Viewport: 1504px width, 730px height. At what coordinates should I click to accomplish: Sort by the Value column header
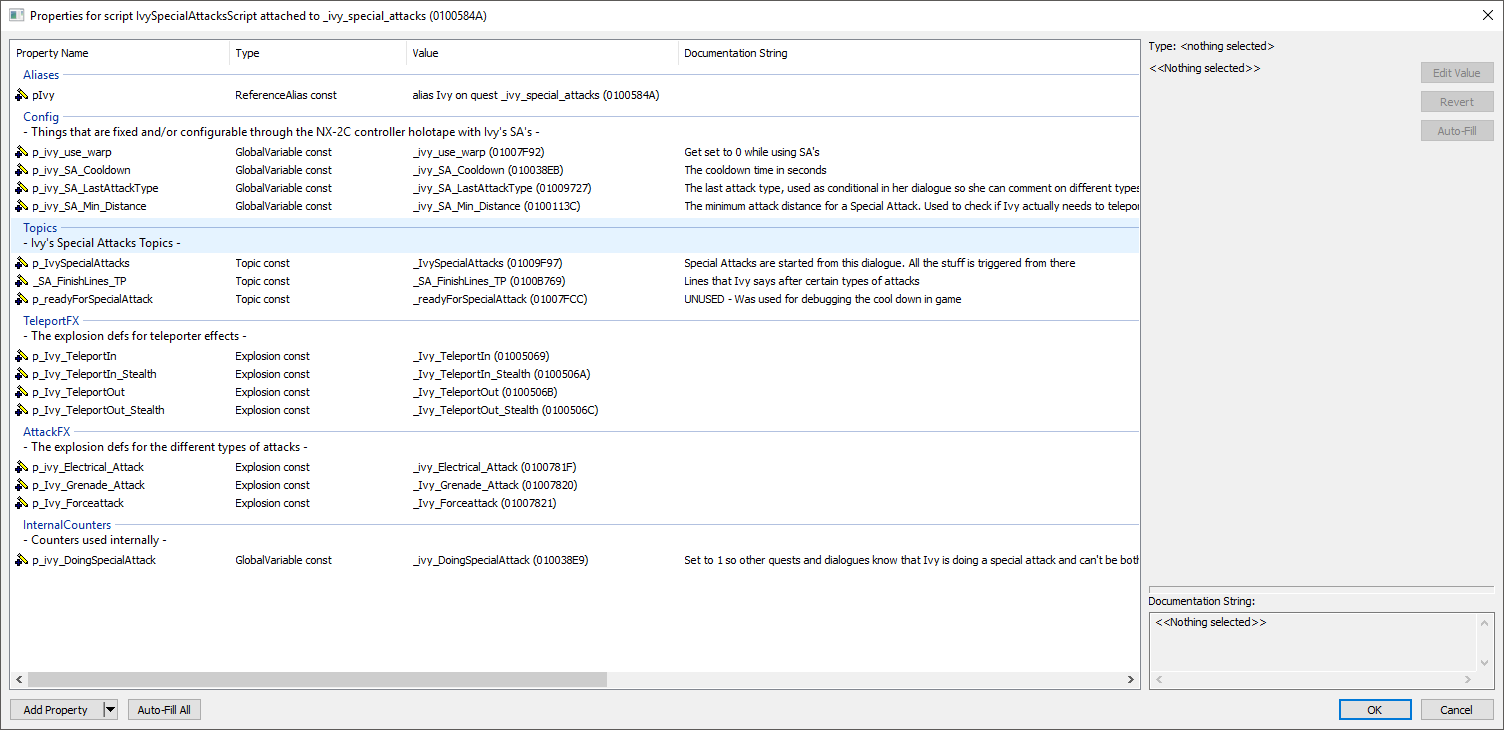point(542,53)
